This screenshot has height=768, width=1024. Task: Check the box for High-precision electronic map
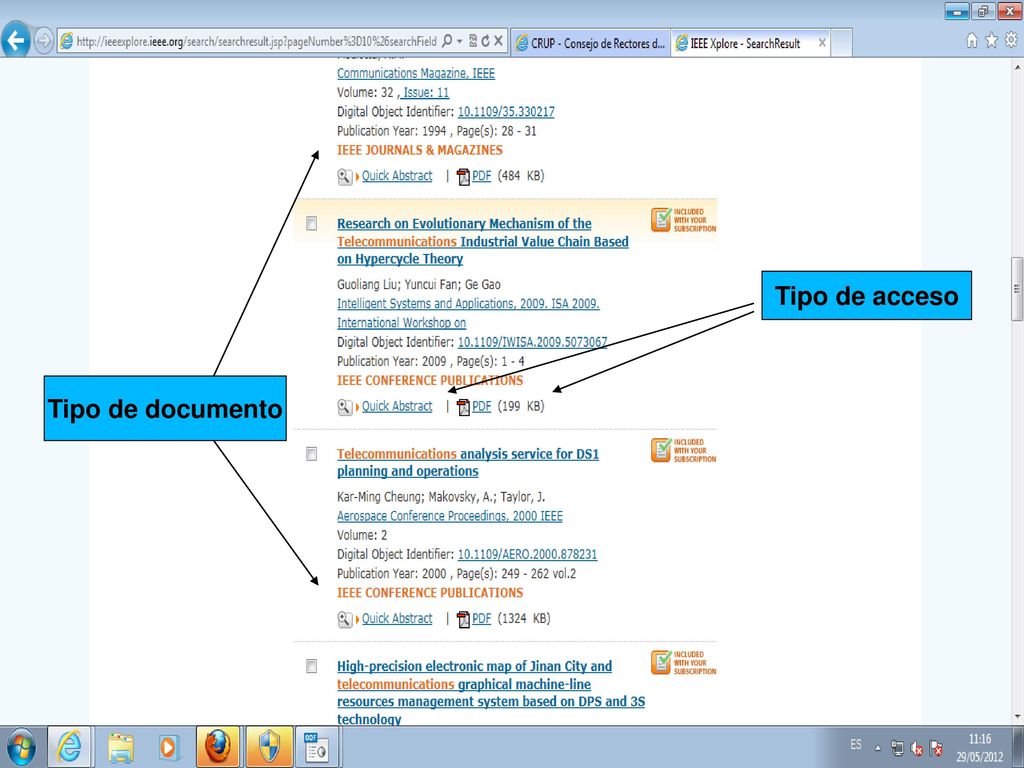pos(312,666)
